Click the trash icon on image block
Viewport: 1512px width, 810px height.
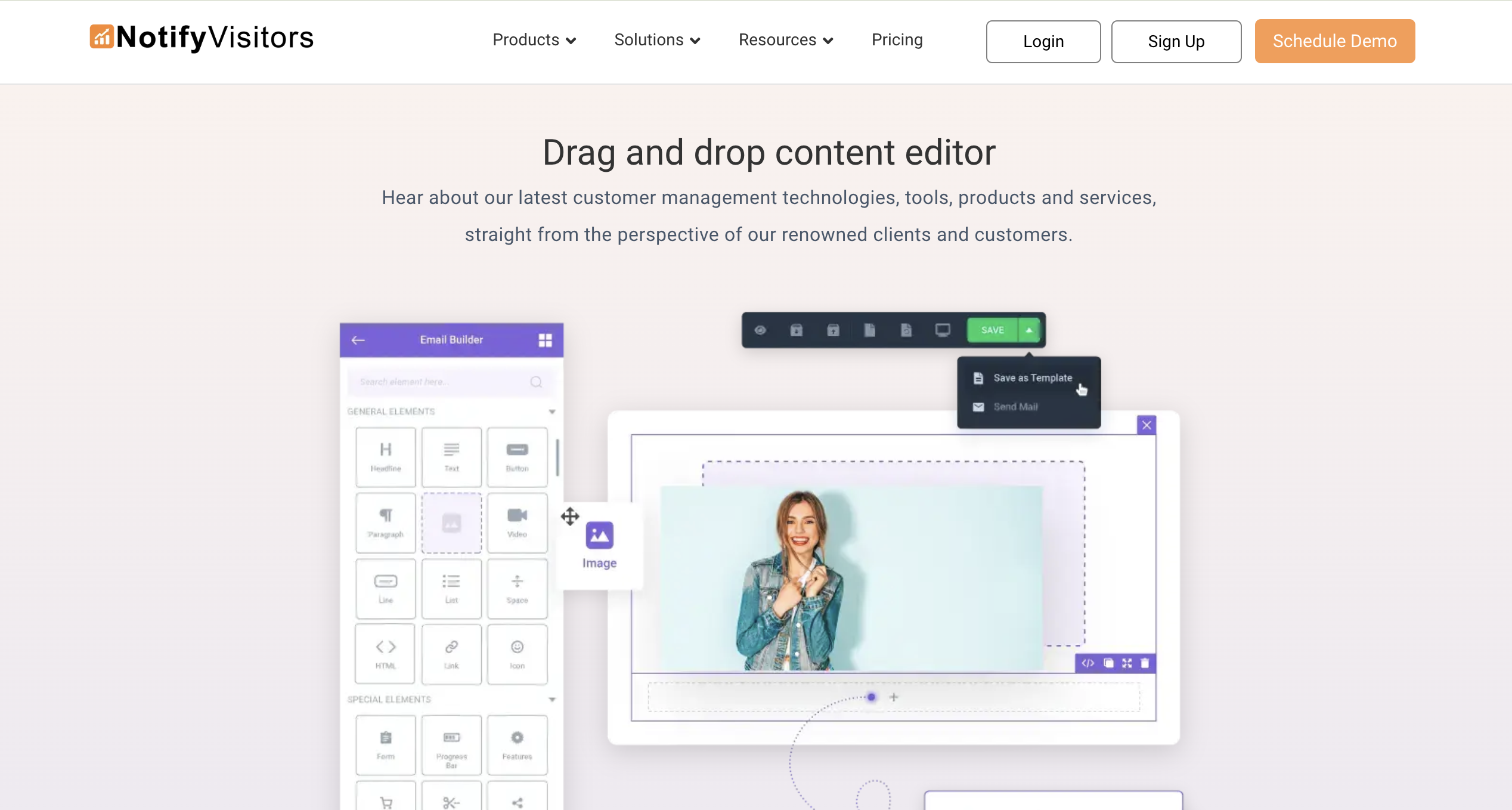pos(1145,663)
